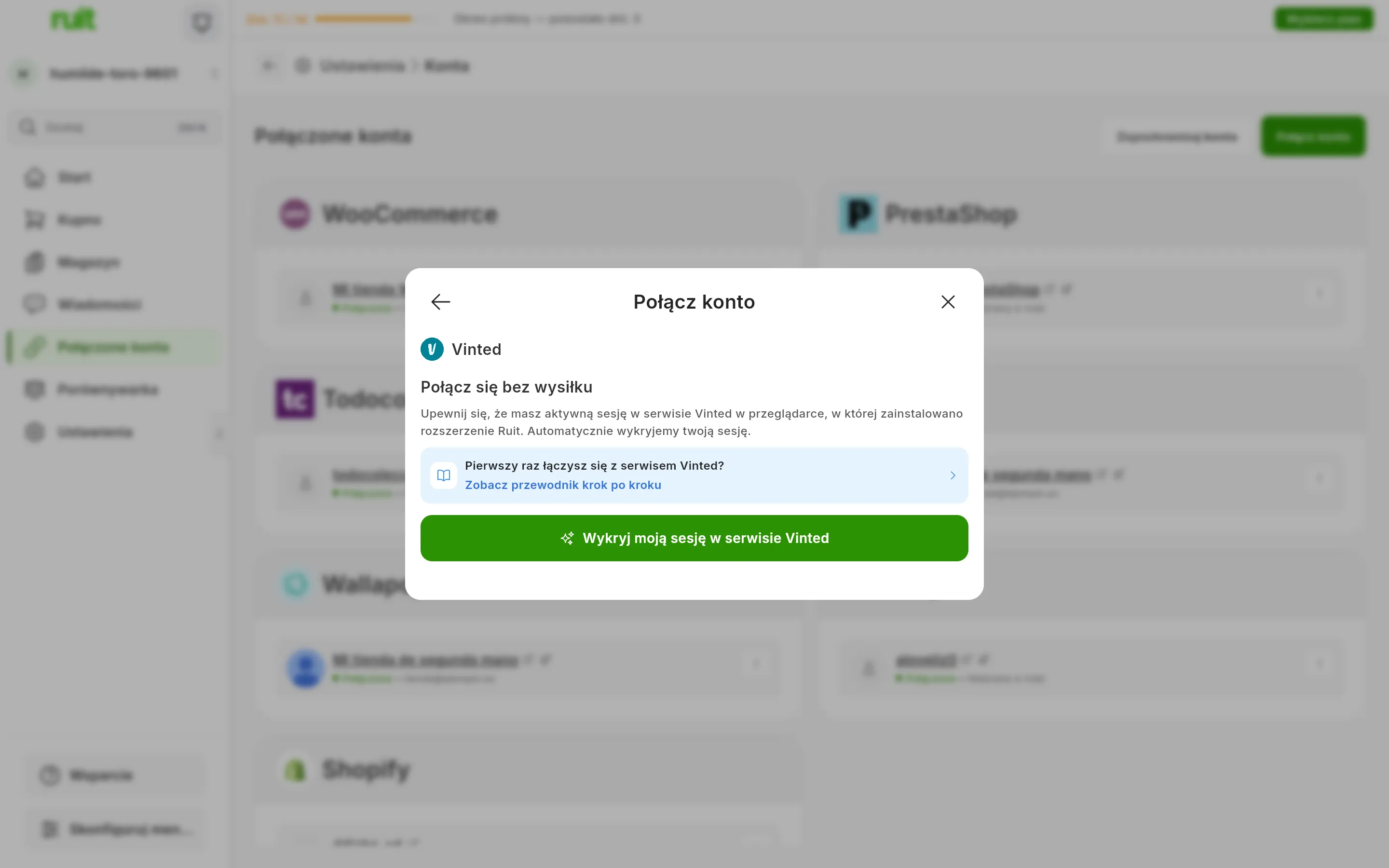Click the sidebar search field
The height and width of the screenshot is (868, 1389).
click(115, 127)
